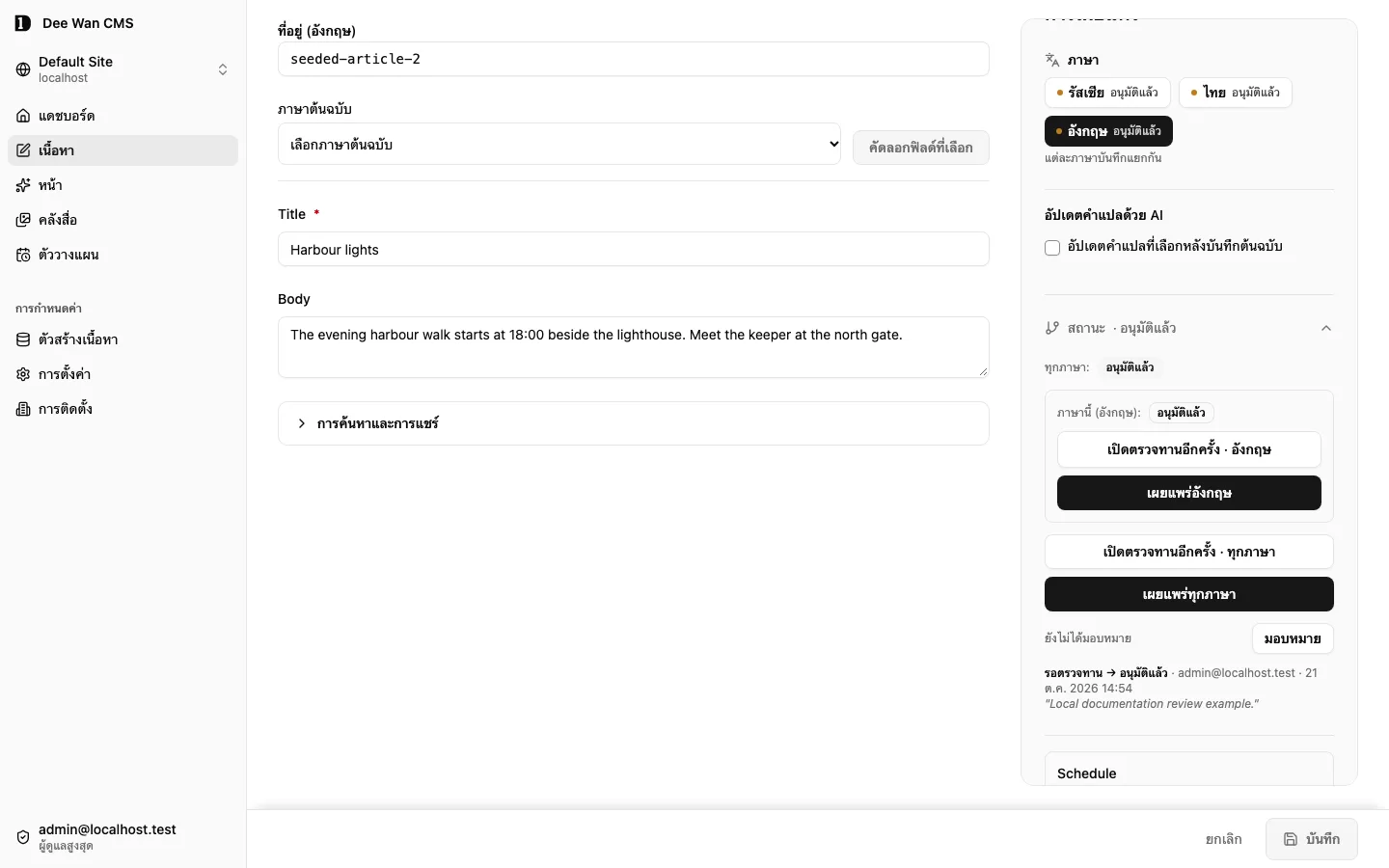Click the Dee Wan CMS logo icon
This screenshot has width=1389, height=868.
[x=23, y=23]
